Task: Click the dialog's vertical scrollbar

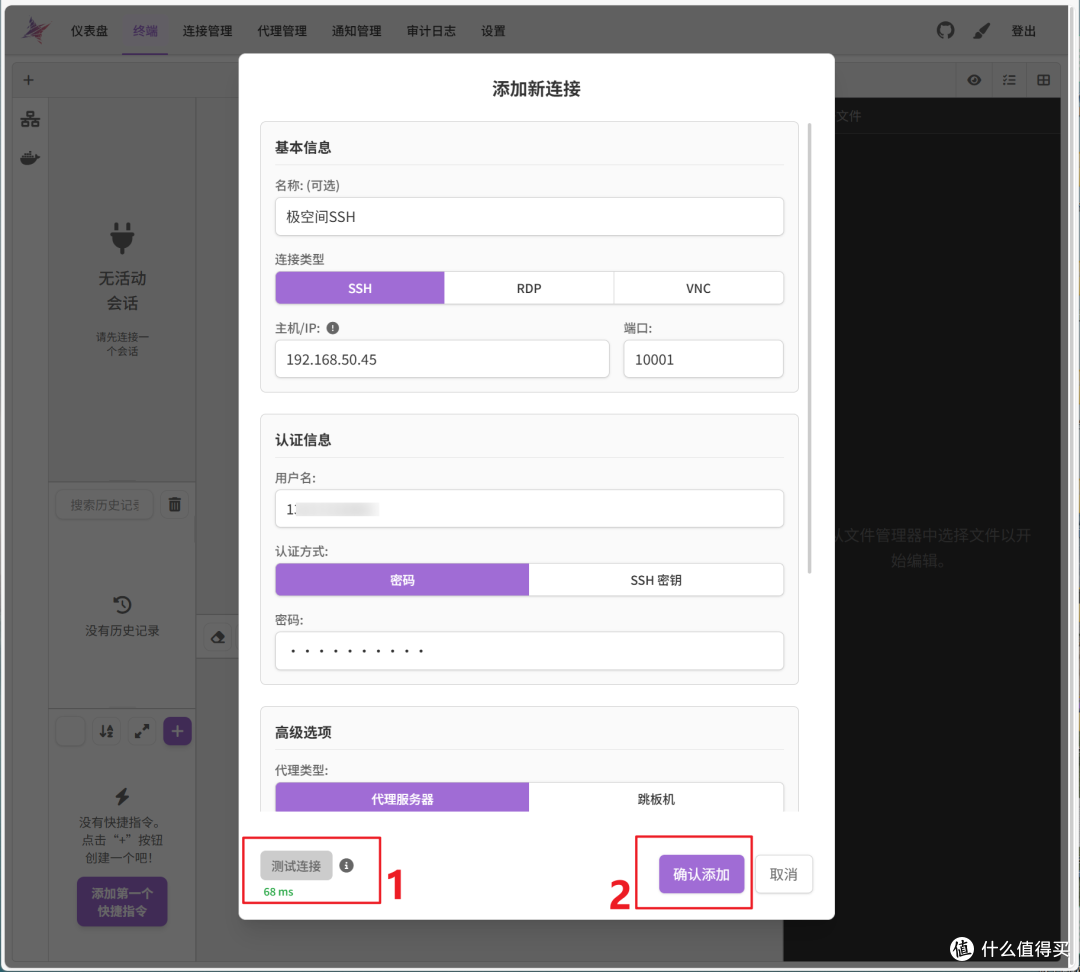Action: (809, 348)
